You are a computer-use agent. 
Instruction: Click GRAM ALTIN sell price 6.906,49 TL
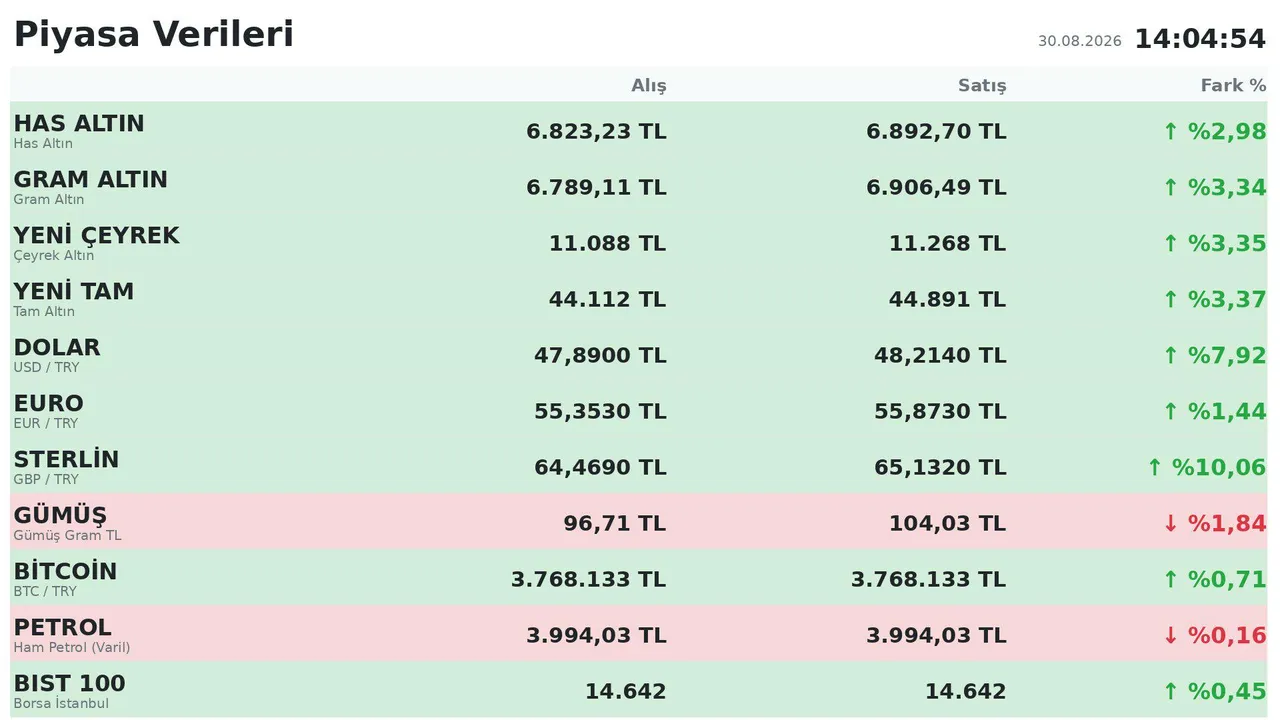coord(937,187)
